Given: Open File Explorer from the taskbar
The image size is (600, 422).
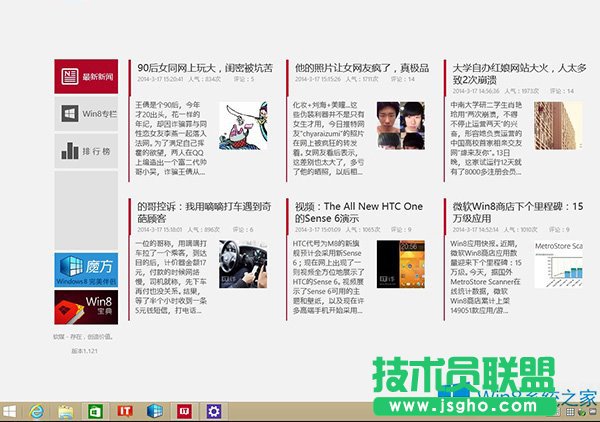Looking at the screenshot, I should tap(66, 412).
